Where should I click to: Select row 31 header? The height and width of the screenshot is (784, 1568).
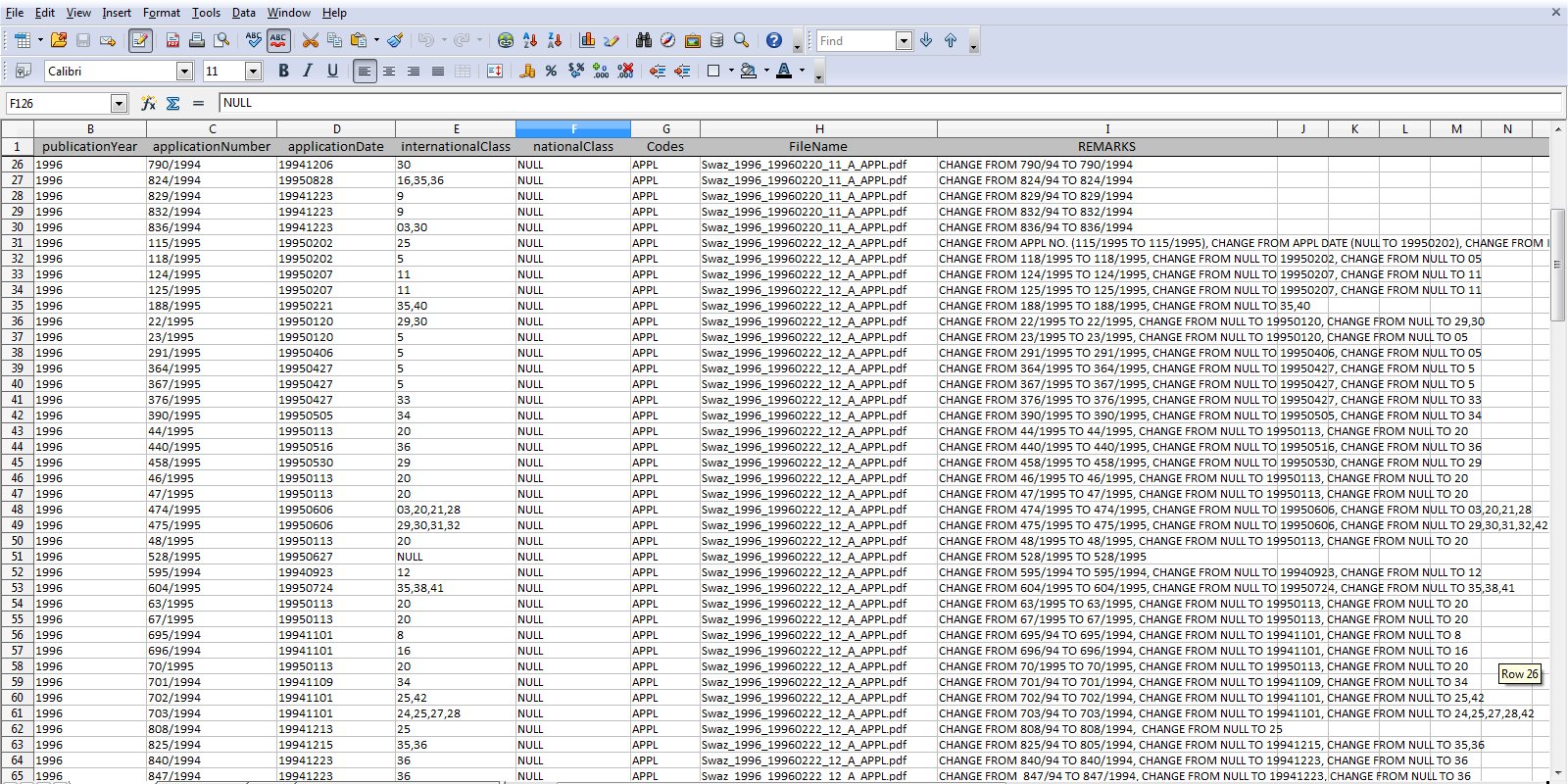coord(18,243)
